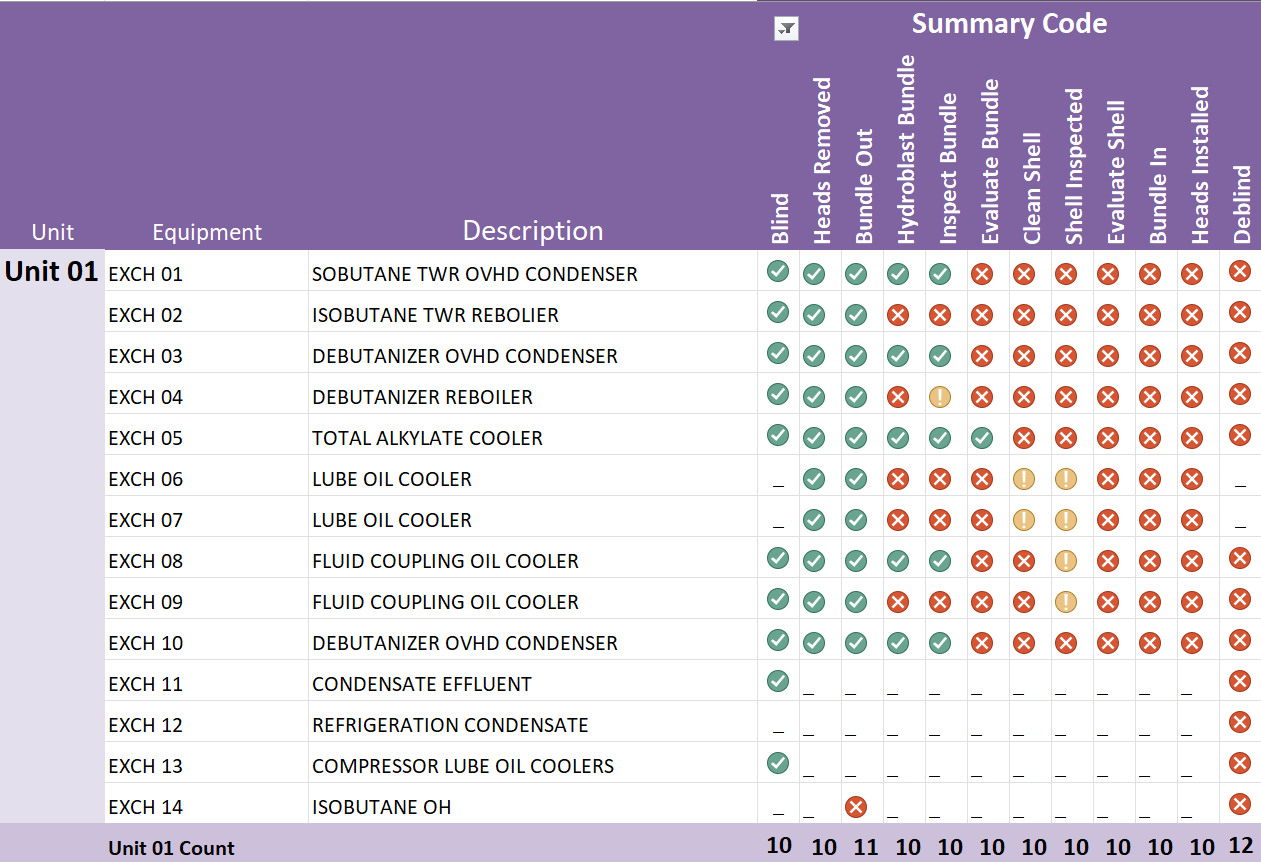Click green check for EXCH 13 Blind
Viewport: 1261px width, 862px height.
point(778,763)
